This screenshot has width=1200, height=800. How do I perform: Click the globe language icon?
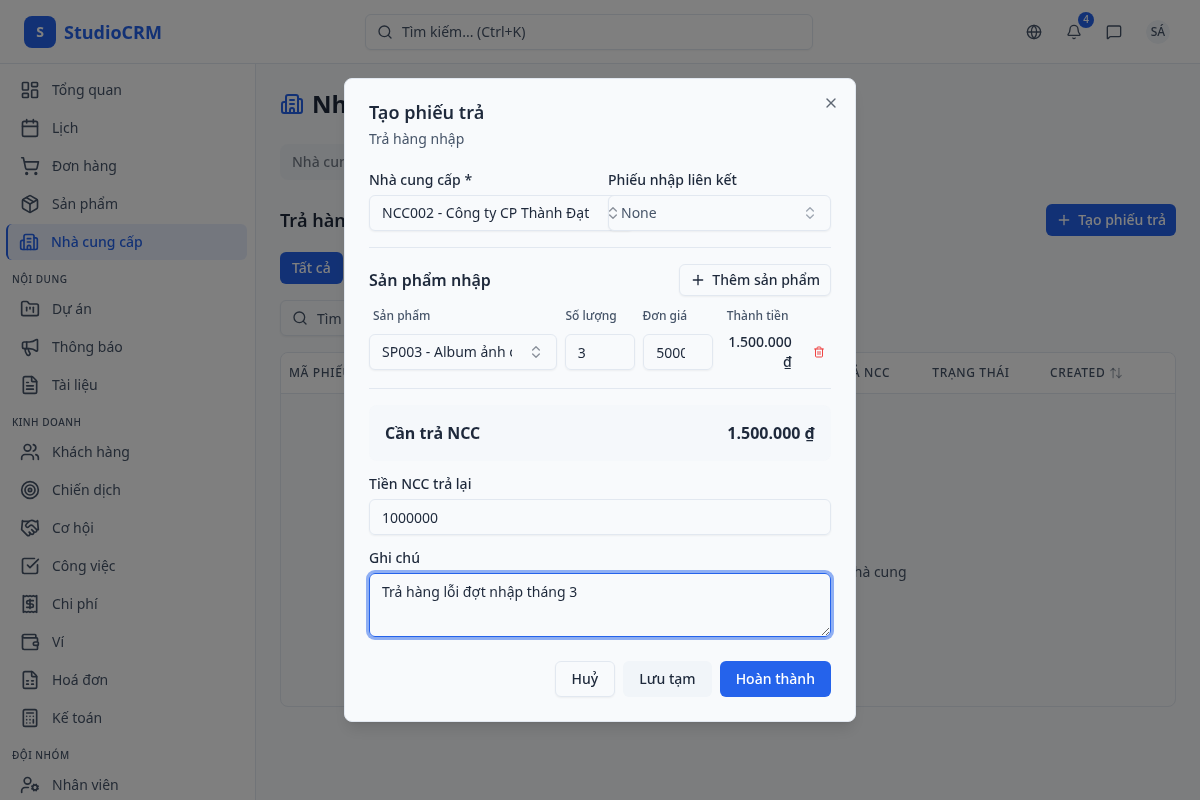[x=1034, y=32]
